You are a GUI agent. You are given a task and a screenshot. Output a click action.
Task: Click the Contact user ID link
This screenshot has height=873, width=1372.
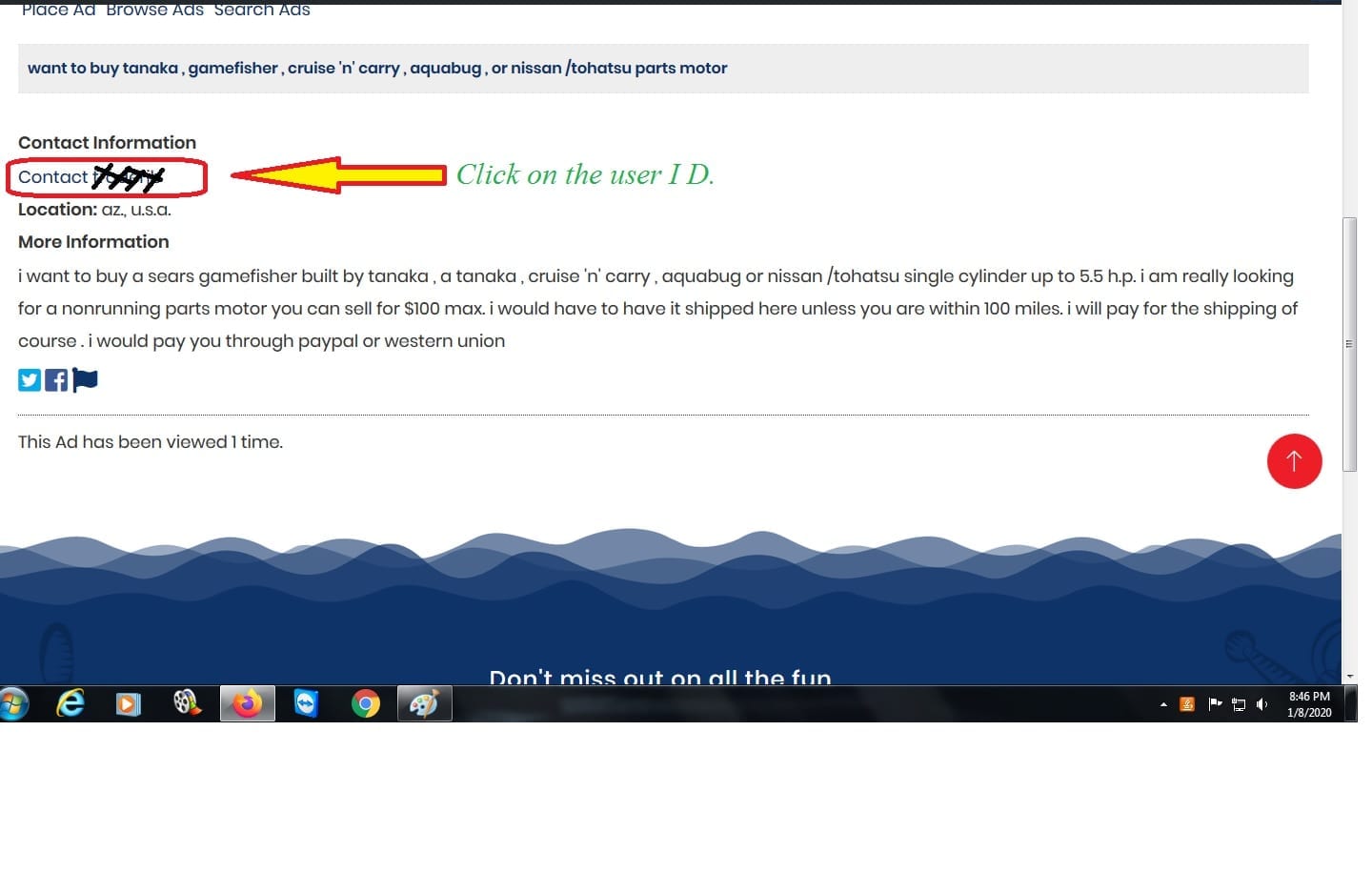(x=91, y=177)
